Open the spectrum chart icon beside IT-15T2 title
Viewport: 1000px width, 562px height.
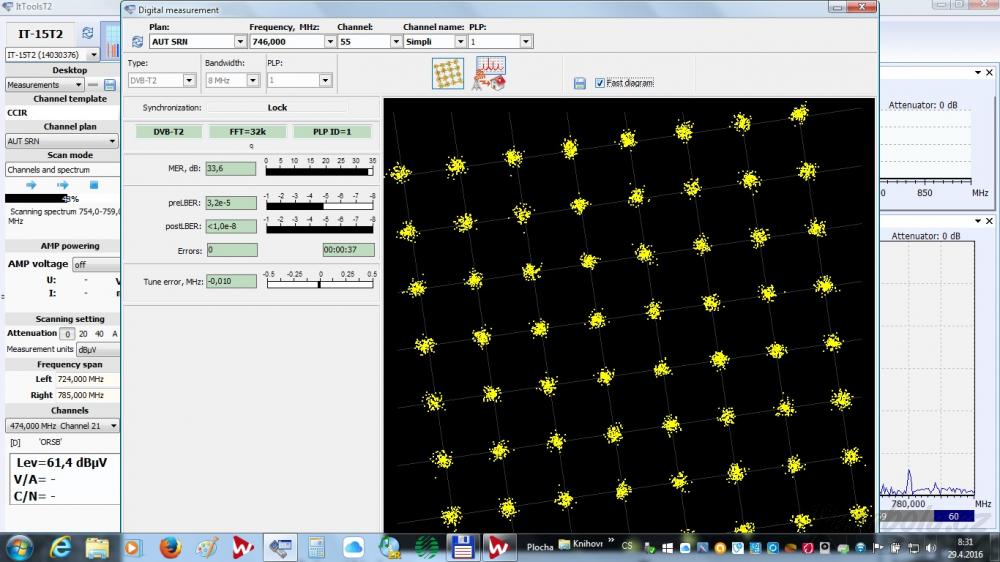tap(112, 43)
